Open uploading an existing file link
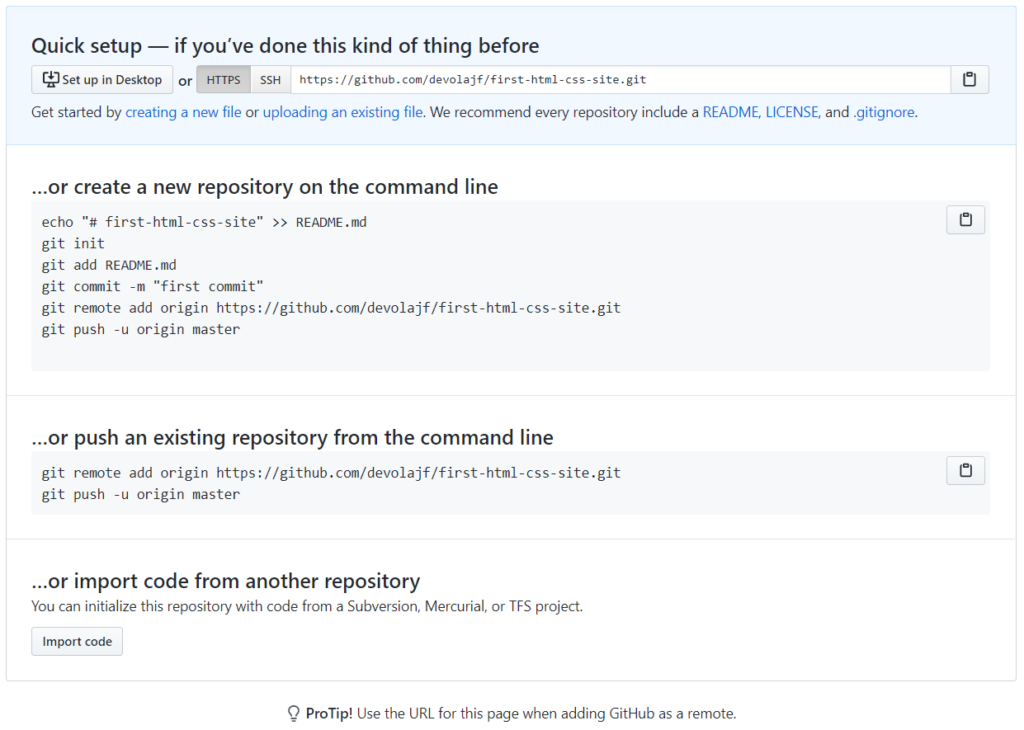This screenshot has height=730, width=1024. [342, 112]
